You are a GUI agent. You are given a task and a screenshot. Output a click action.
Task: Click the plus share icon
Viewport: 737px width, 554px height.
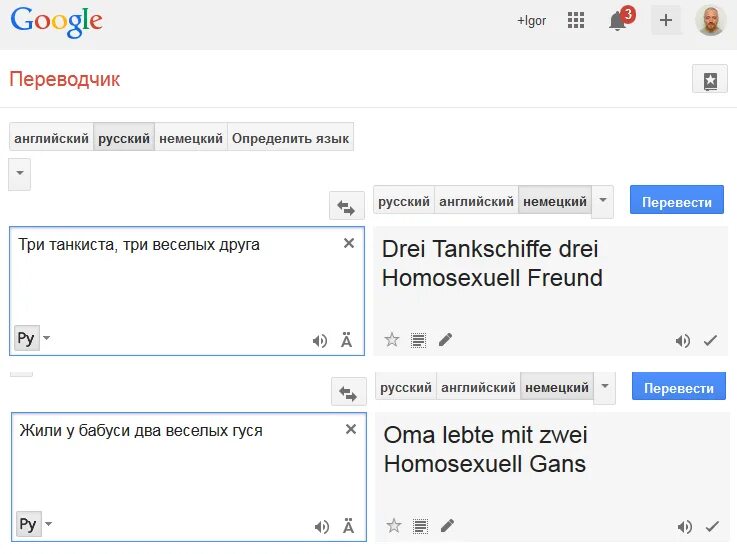666,20
